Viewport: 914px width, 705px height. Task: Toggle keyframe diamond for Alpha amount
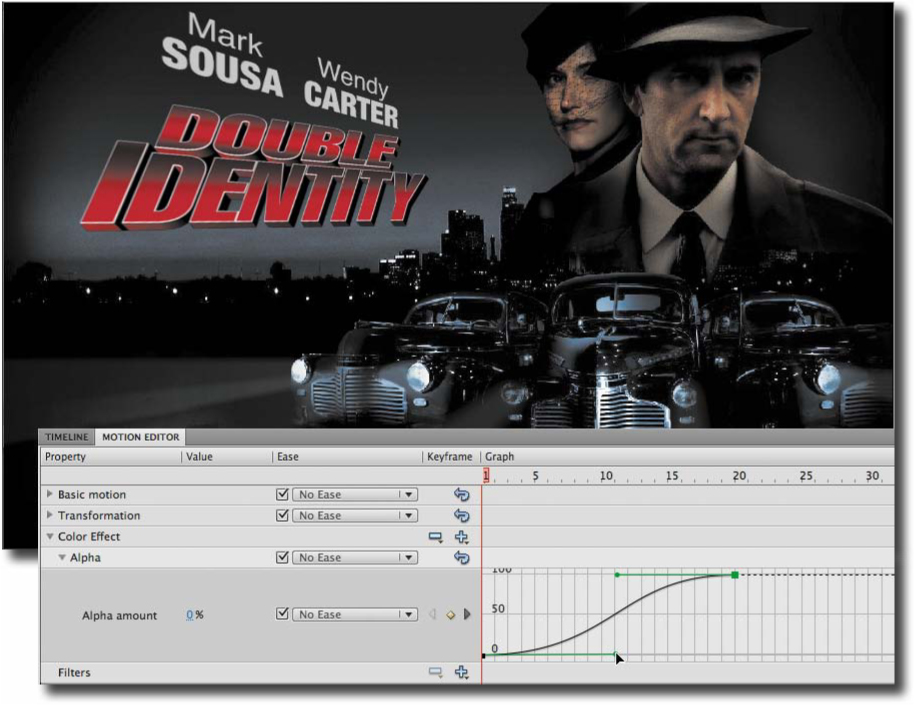click(x=450, y=615)
